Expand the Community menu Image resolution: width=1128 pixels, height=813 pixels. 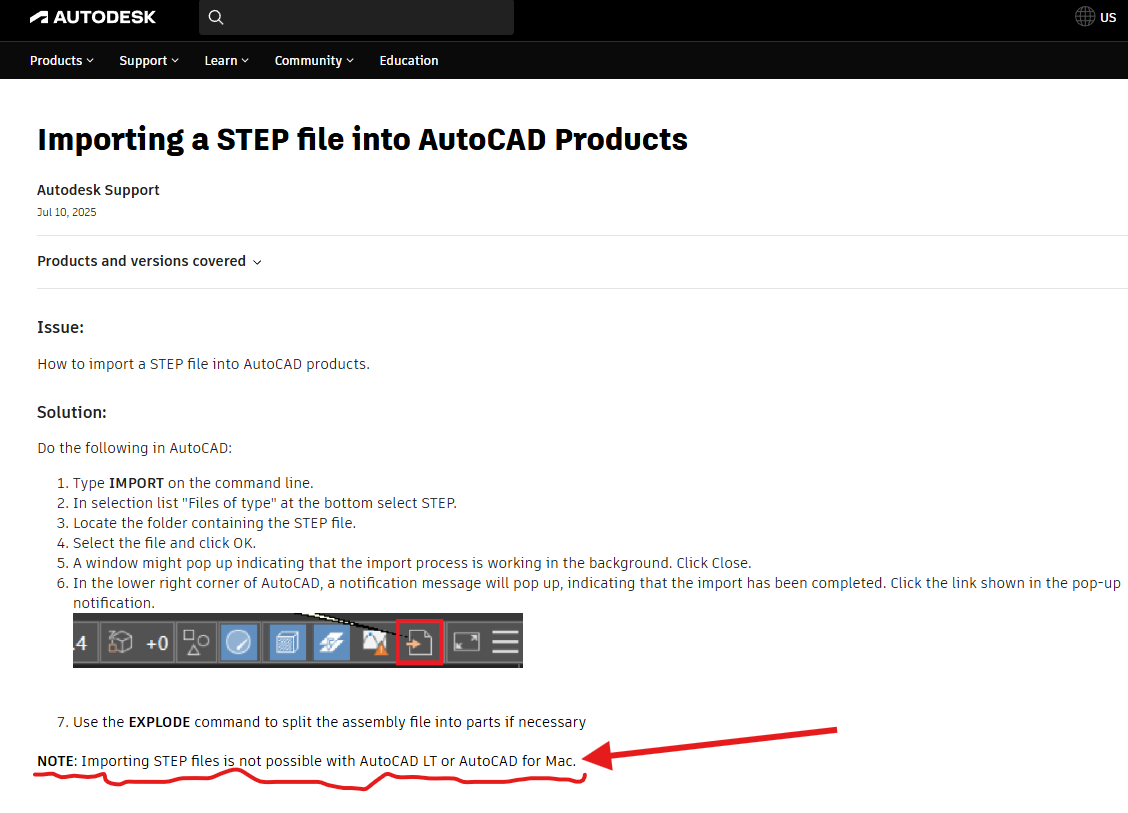pyautogui.click(x=314, y=60)
